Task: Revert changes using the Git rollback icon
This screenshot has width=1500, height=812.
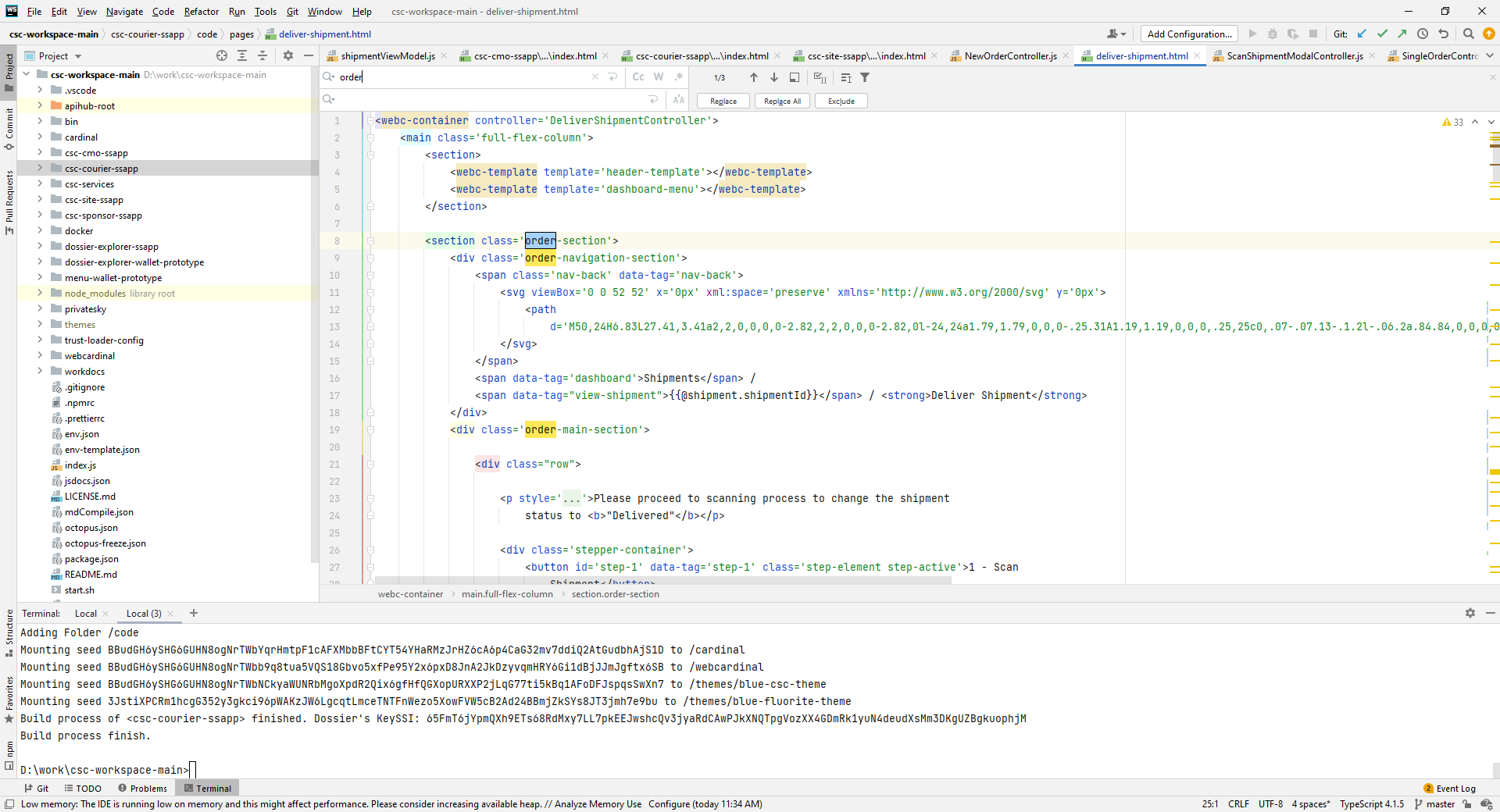Action: coord(1445,34)
